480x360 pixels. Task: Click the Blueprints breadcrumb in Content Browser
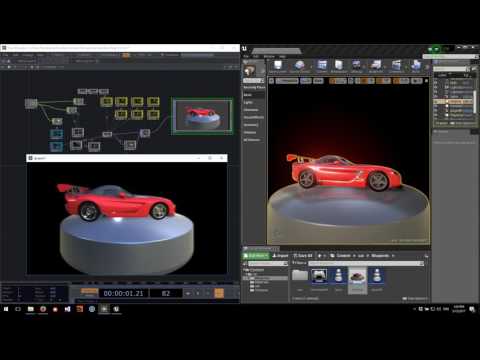[380, 256]
